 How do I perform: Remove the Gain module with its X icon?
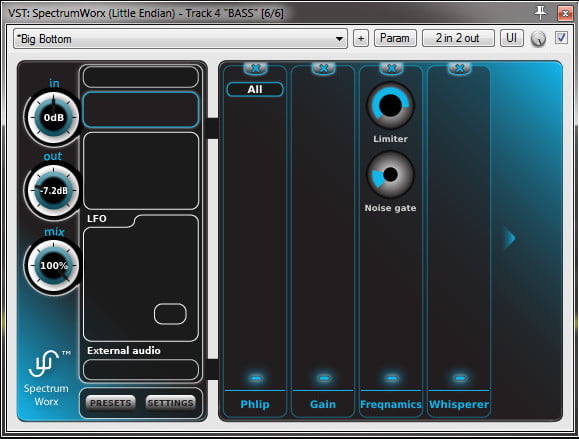click(323, 68)
